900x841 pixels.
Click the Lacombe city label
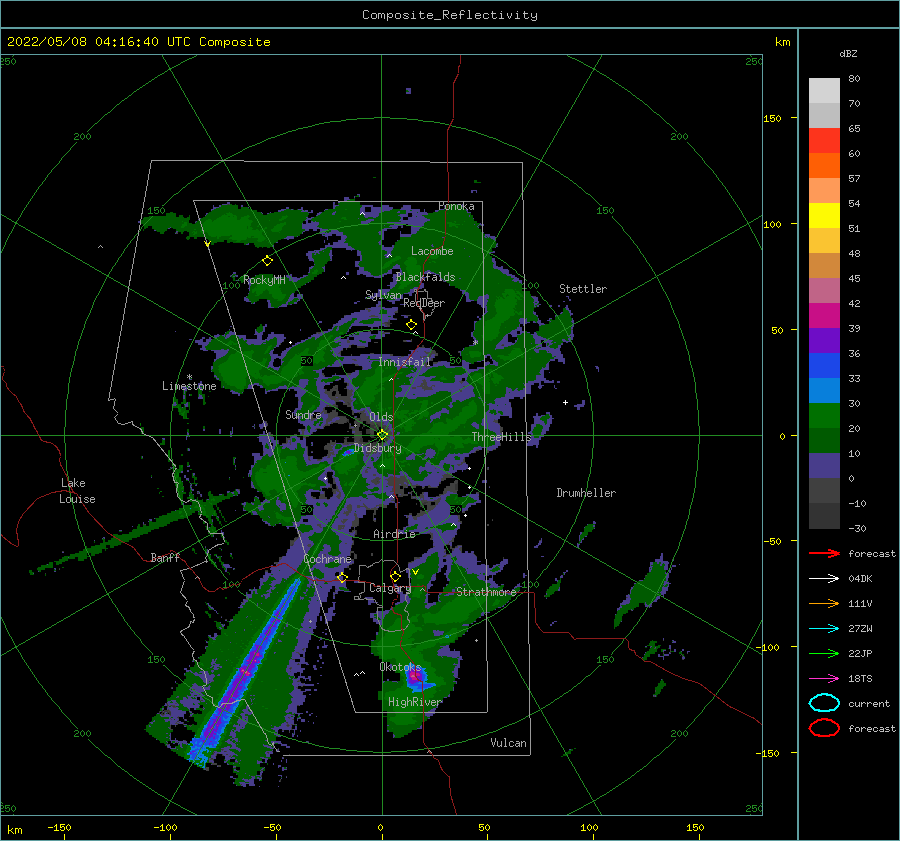[x=432, y=251]
